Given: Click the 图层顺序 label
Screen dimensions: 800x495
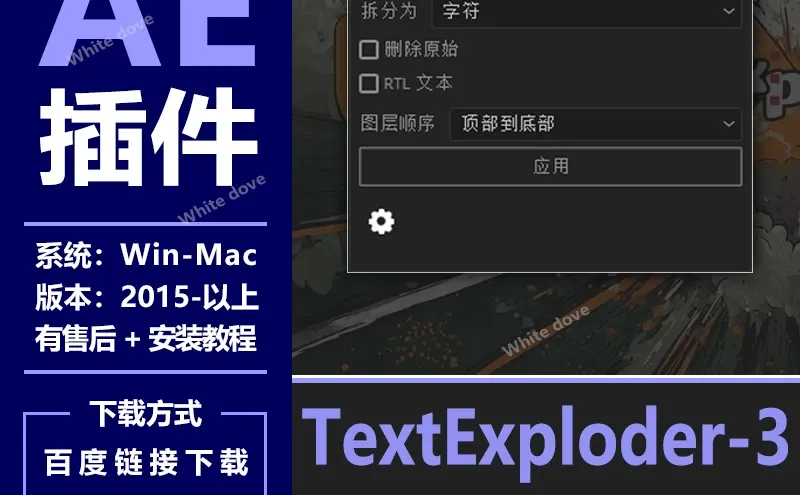Looking at the screenshot, I should (x=397, y=123).
